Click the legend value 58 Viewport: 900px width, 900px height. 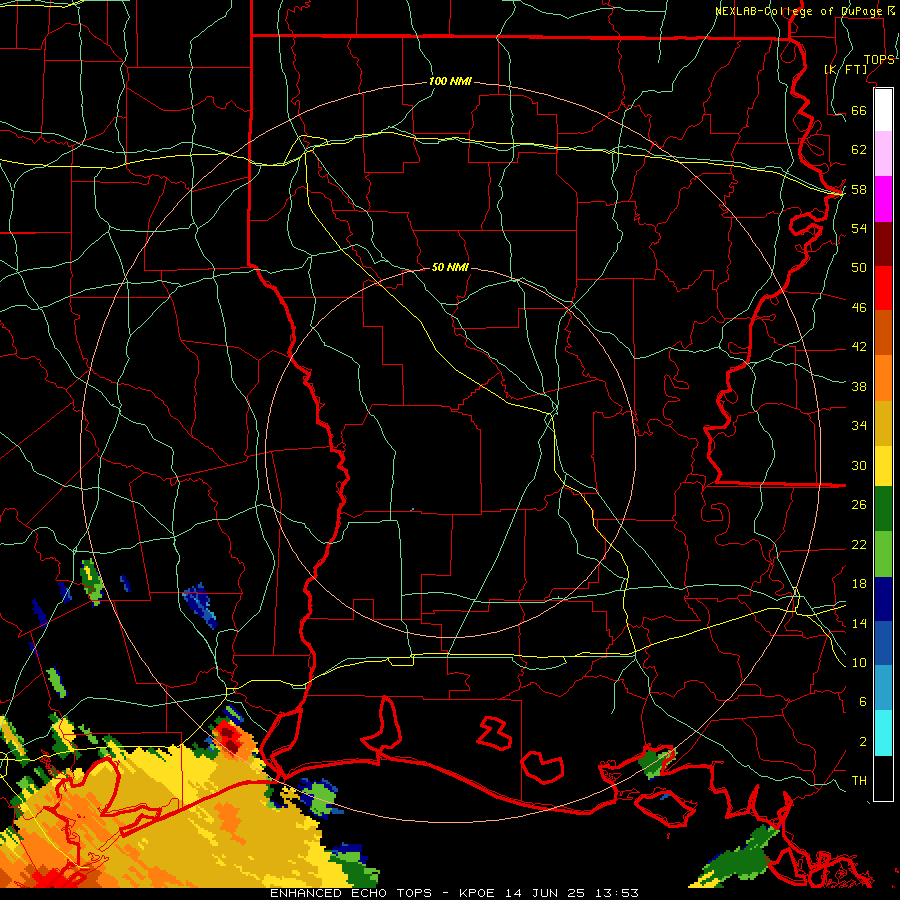coord(859,189)
